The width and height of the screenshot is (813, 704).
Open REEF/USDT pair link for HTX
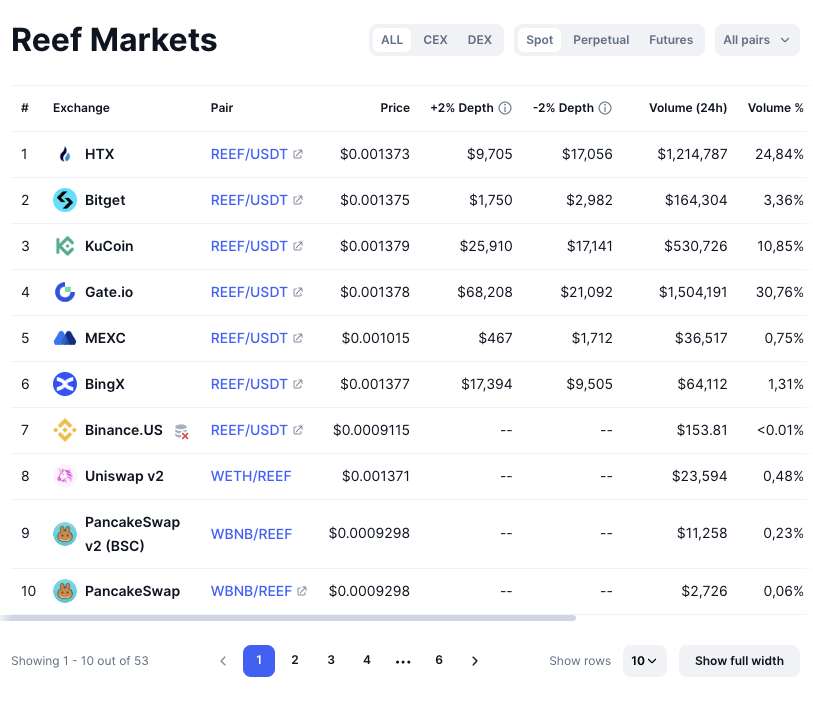pos(249,154)
